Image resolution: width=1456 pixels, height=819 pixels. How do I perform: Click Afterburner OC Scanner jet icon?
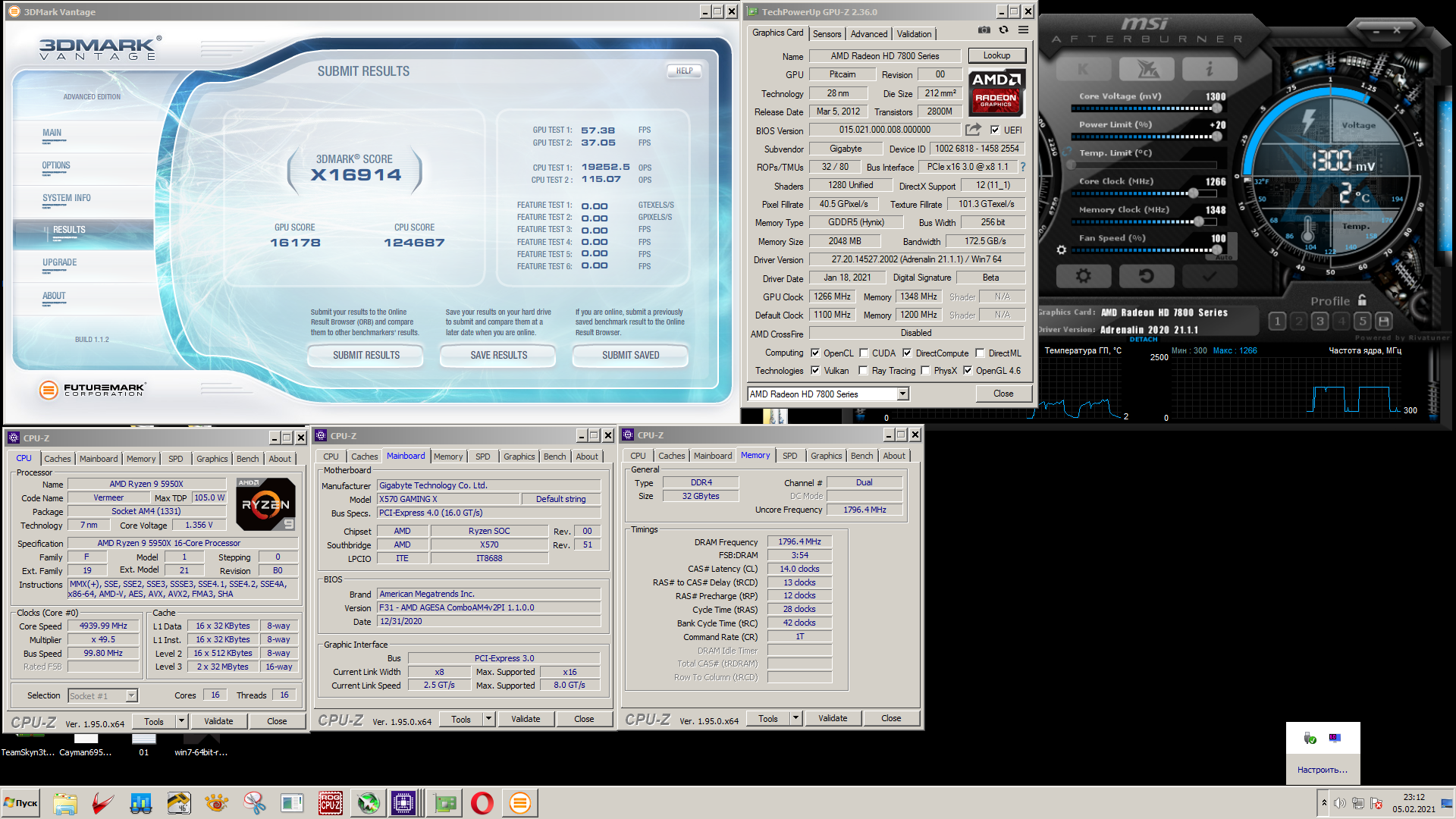click(1147, 69)
